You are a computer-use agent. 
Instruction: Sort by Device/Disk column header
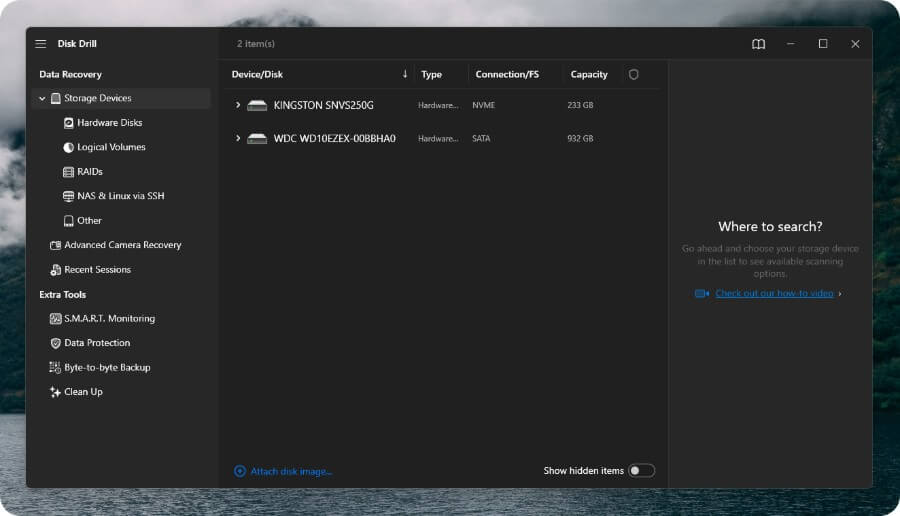click(x=259, y=74)
